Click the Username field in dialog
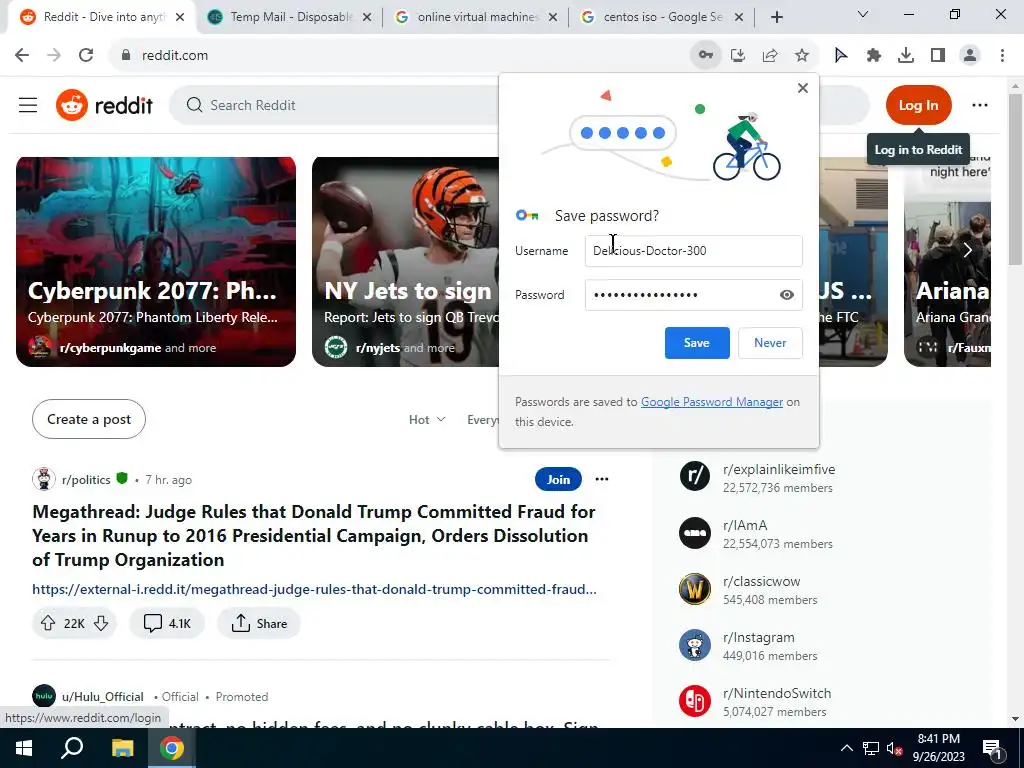Image resolution: width=1024 pixels, height=768 pixels. pos(694,251)
